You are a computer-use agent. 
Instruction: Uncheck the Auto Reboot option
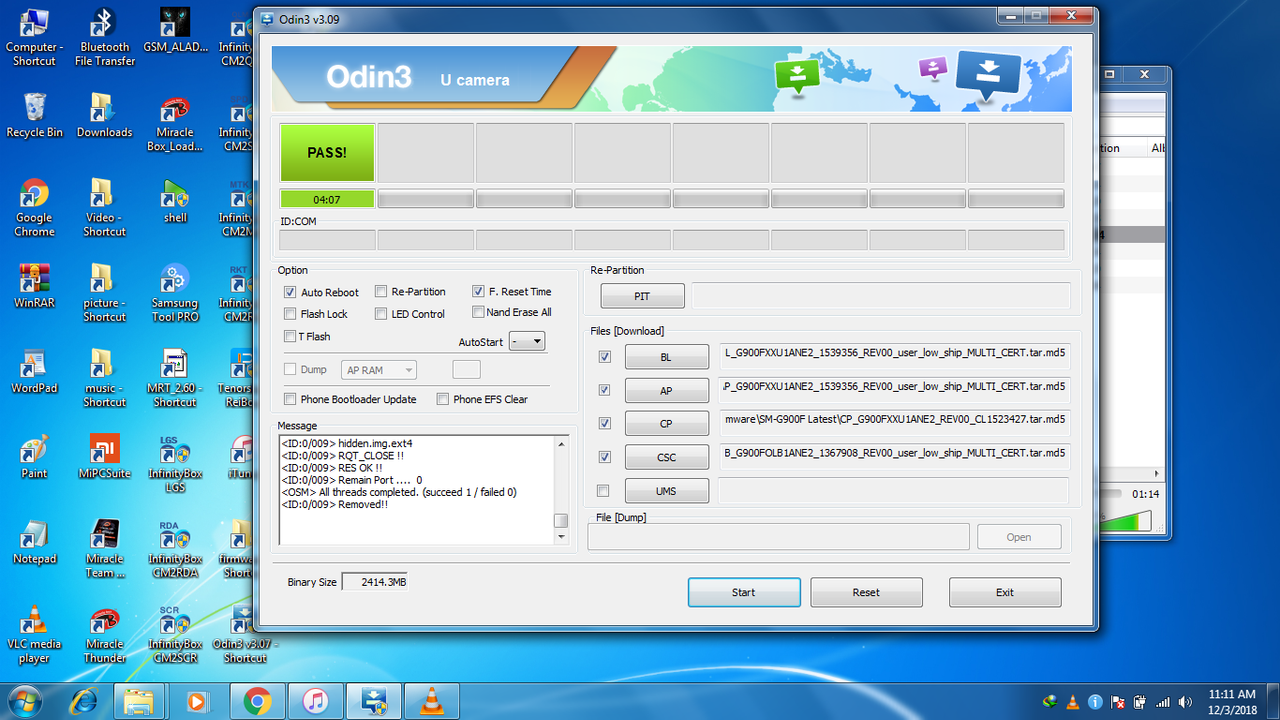coord(290,292)
